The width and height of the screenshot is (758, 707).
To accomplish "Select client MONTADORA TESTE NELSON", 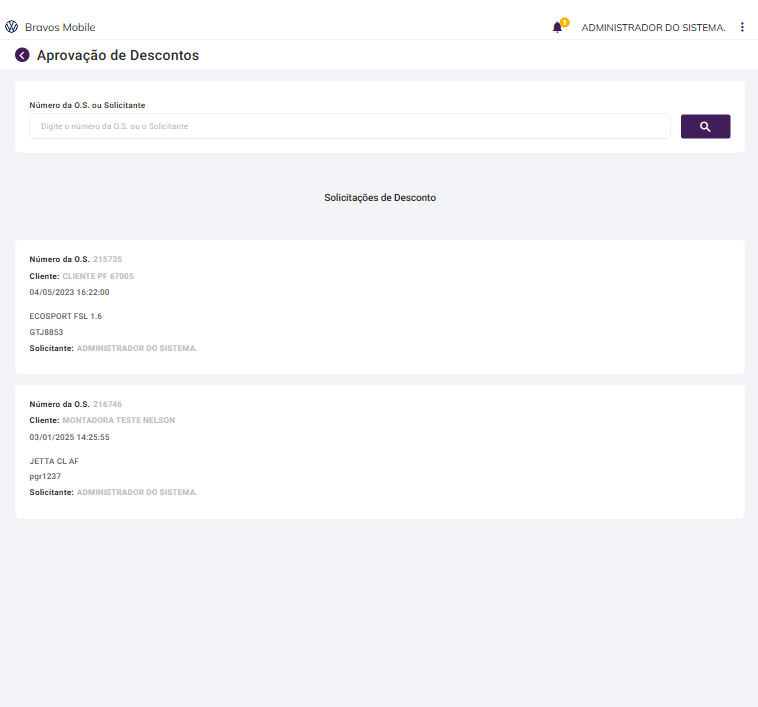I will pos(118,420).
